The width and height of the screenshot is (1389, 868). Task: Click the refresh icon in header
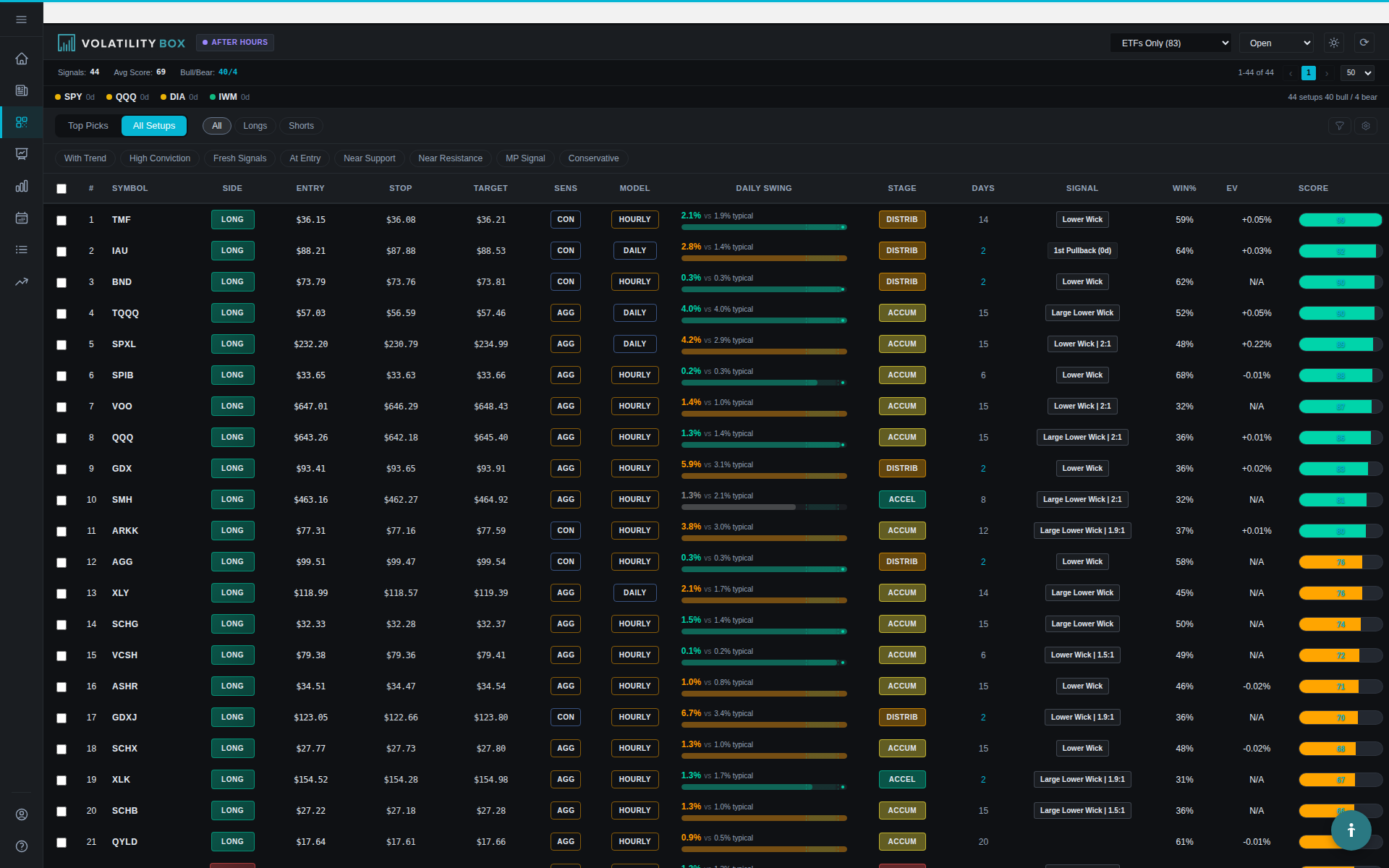[x=1364, y=43]
